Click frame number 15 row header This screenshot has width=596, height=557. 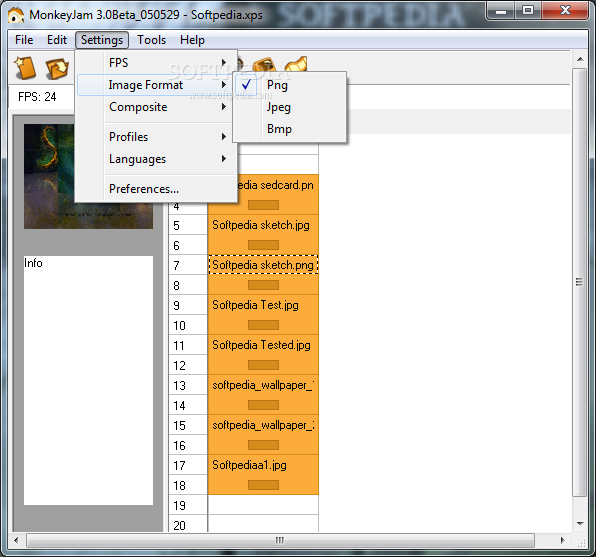pyautogui.click(x=188, y=425)
